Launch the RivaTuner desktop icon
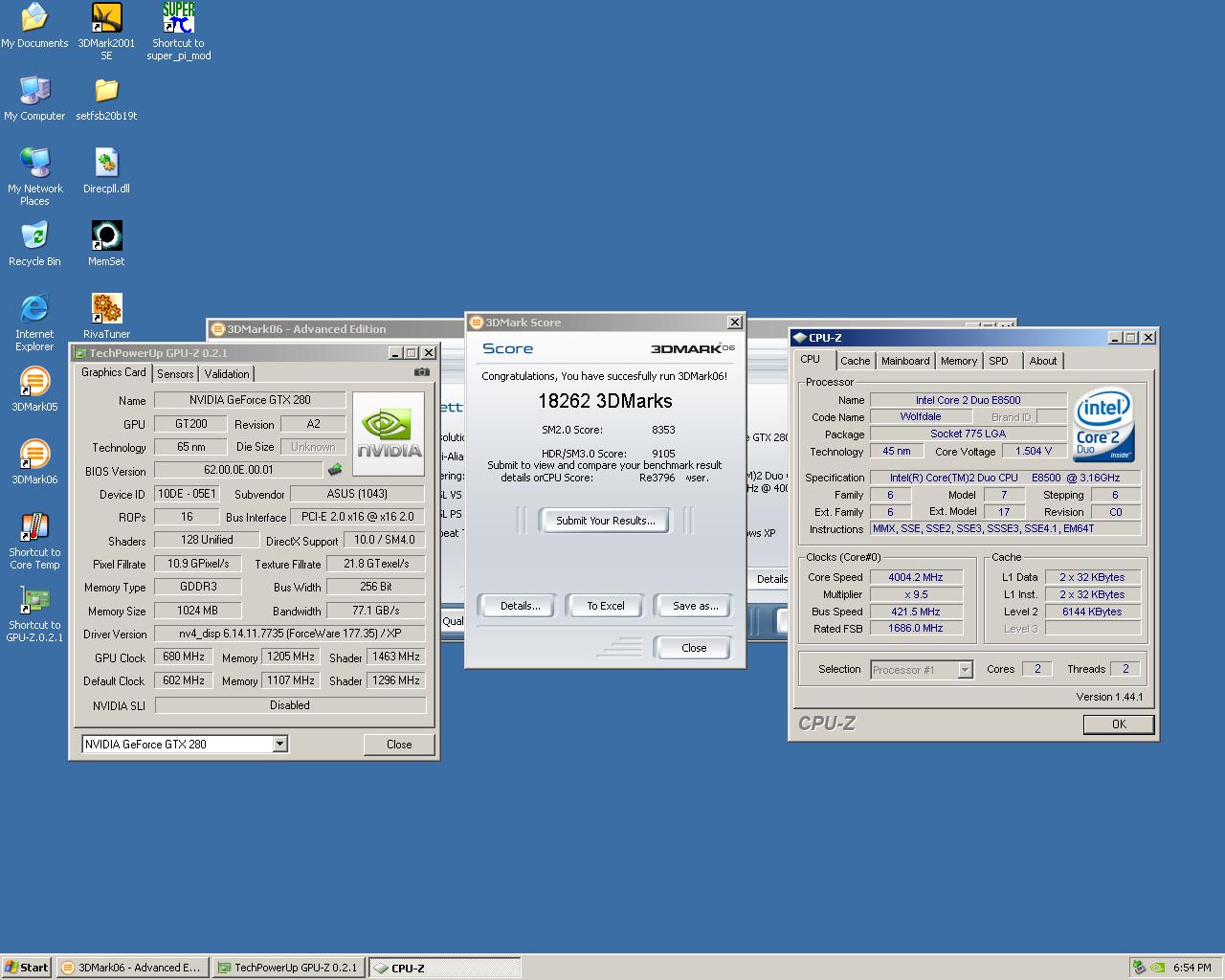This screenshot has width=1225, height=980. [106, 317]
